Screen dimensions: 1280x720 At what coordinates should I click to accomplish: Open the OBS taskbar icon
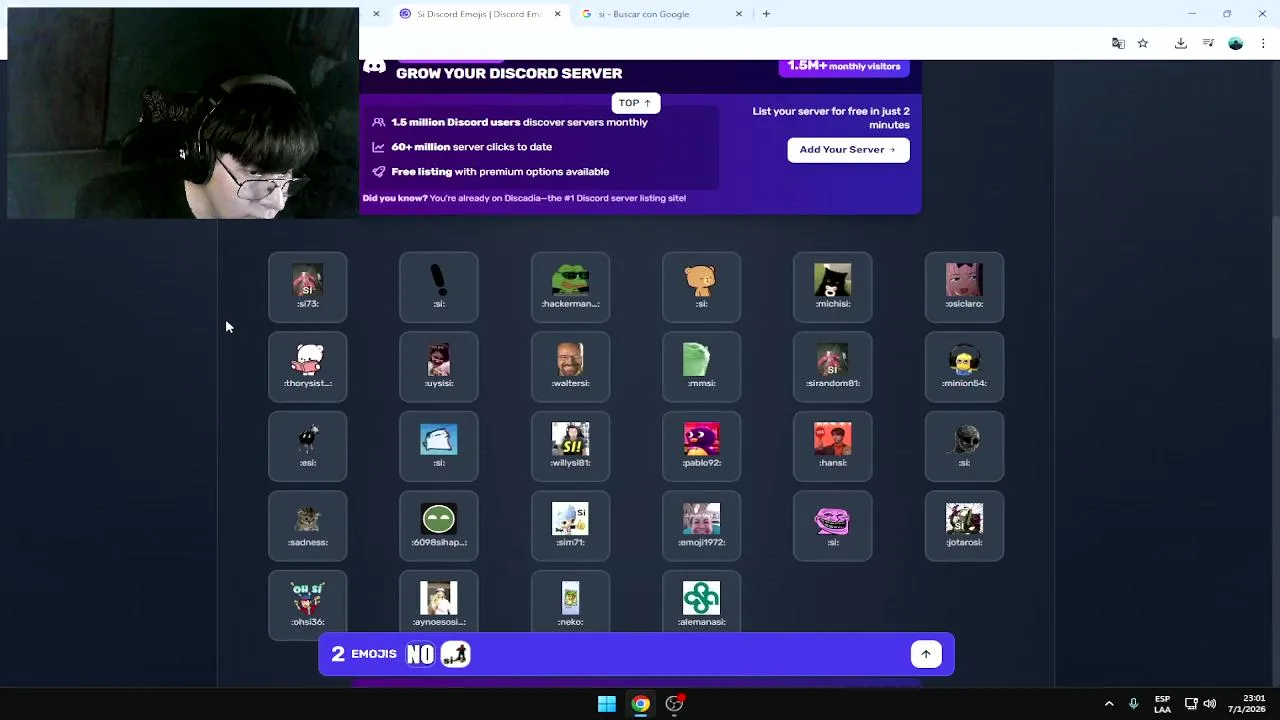675,704
